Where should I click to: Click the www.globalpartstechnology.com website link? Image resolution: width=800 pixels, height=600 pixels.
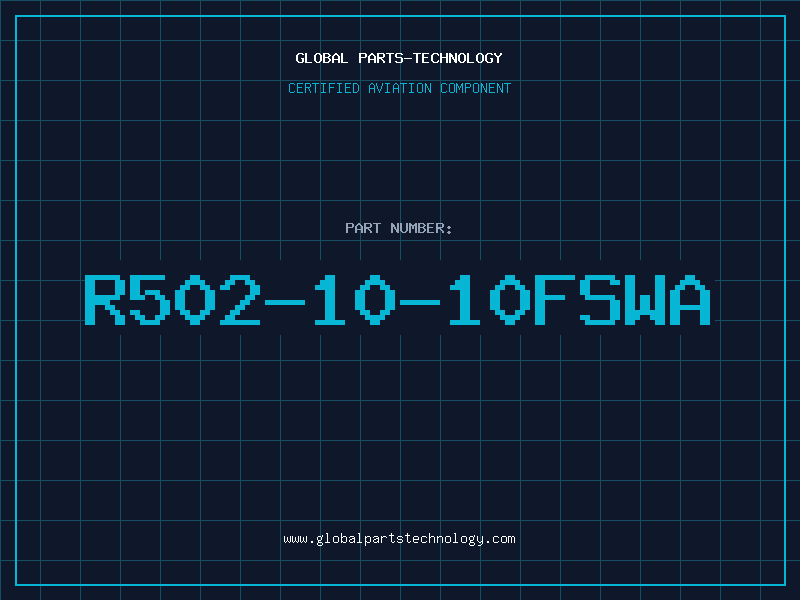point(399,539)
